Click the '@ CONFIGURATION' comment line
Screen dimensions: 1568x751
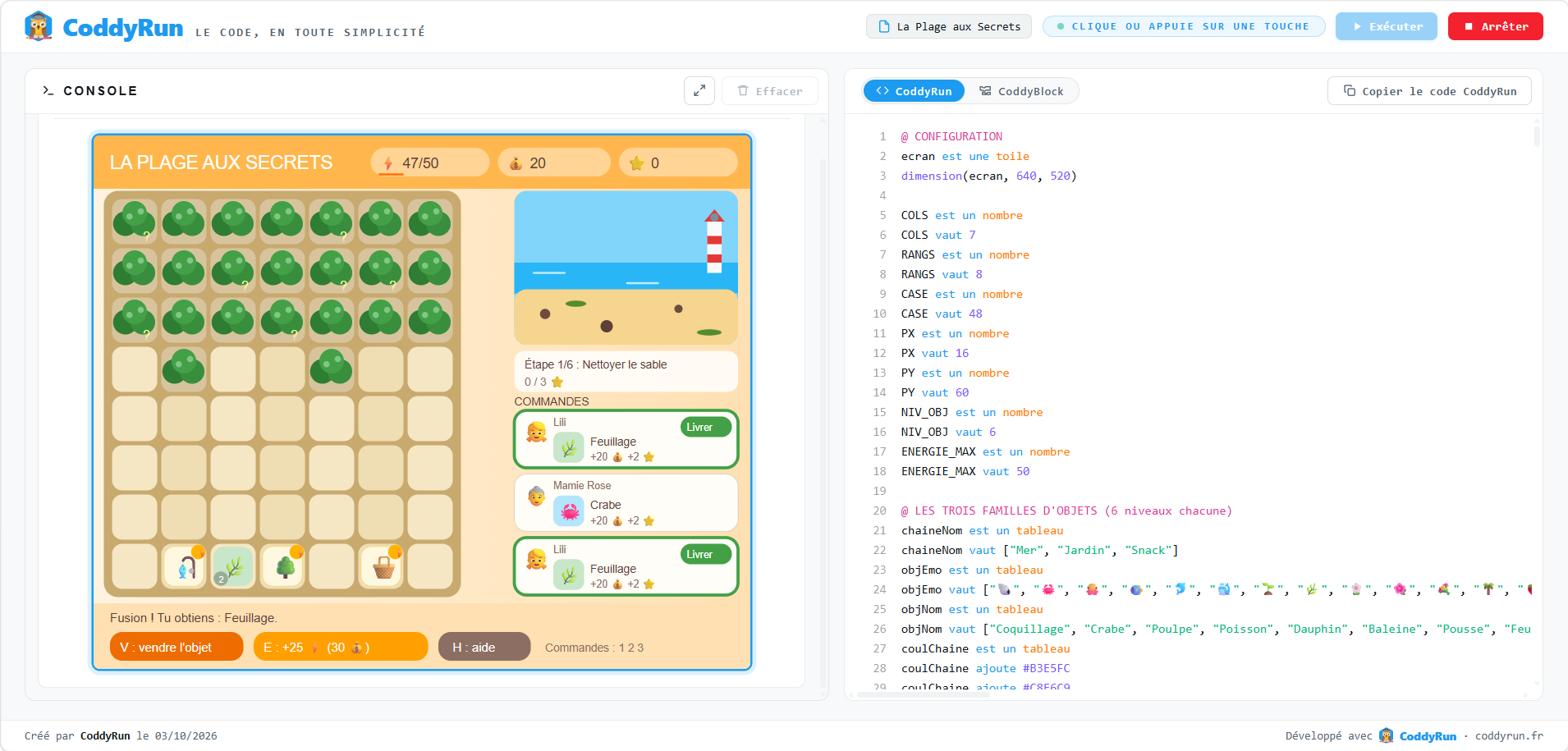pyautogui.click(x=951, y=136)
